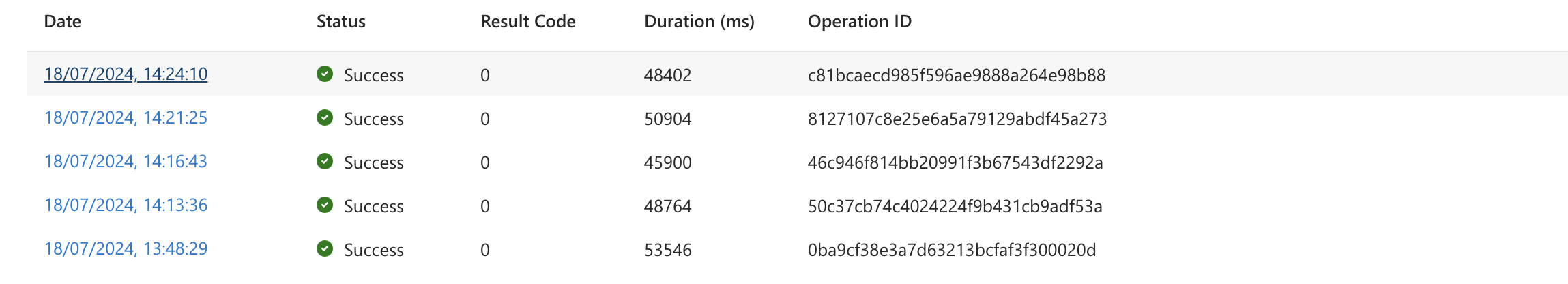Click the duration value 53546
The width and height of the screenshot is (1568, 284).
click(668, 250)
